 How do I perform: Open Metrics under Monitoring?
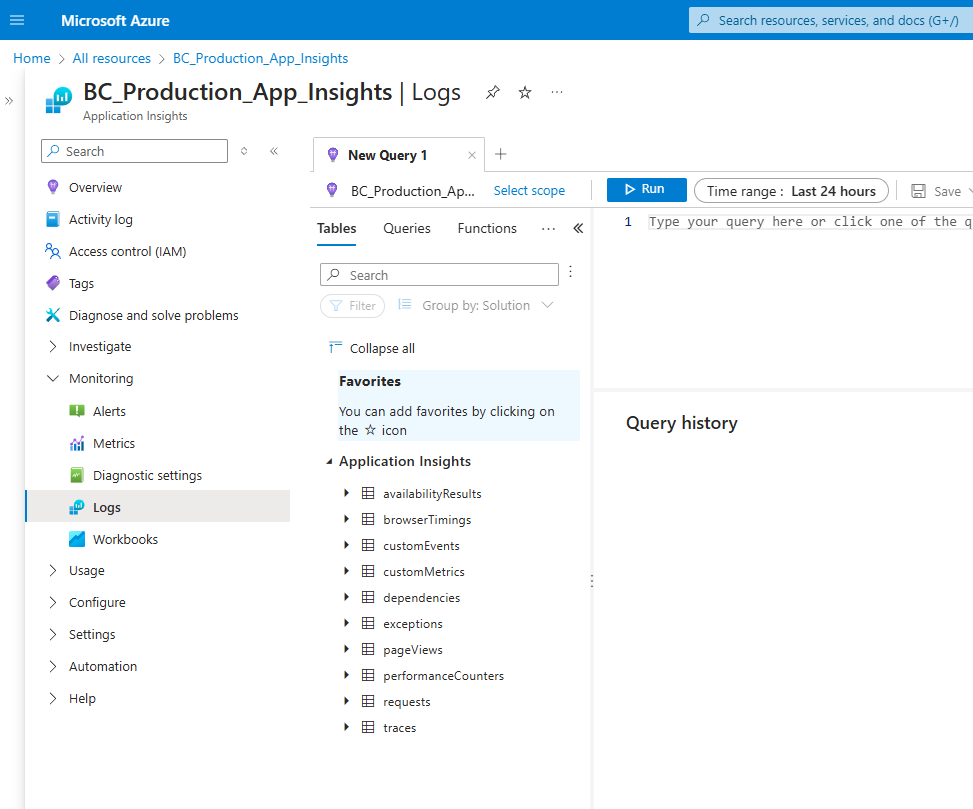click(114, 444)
